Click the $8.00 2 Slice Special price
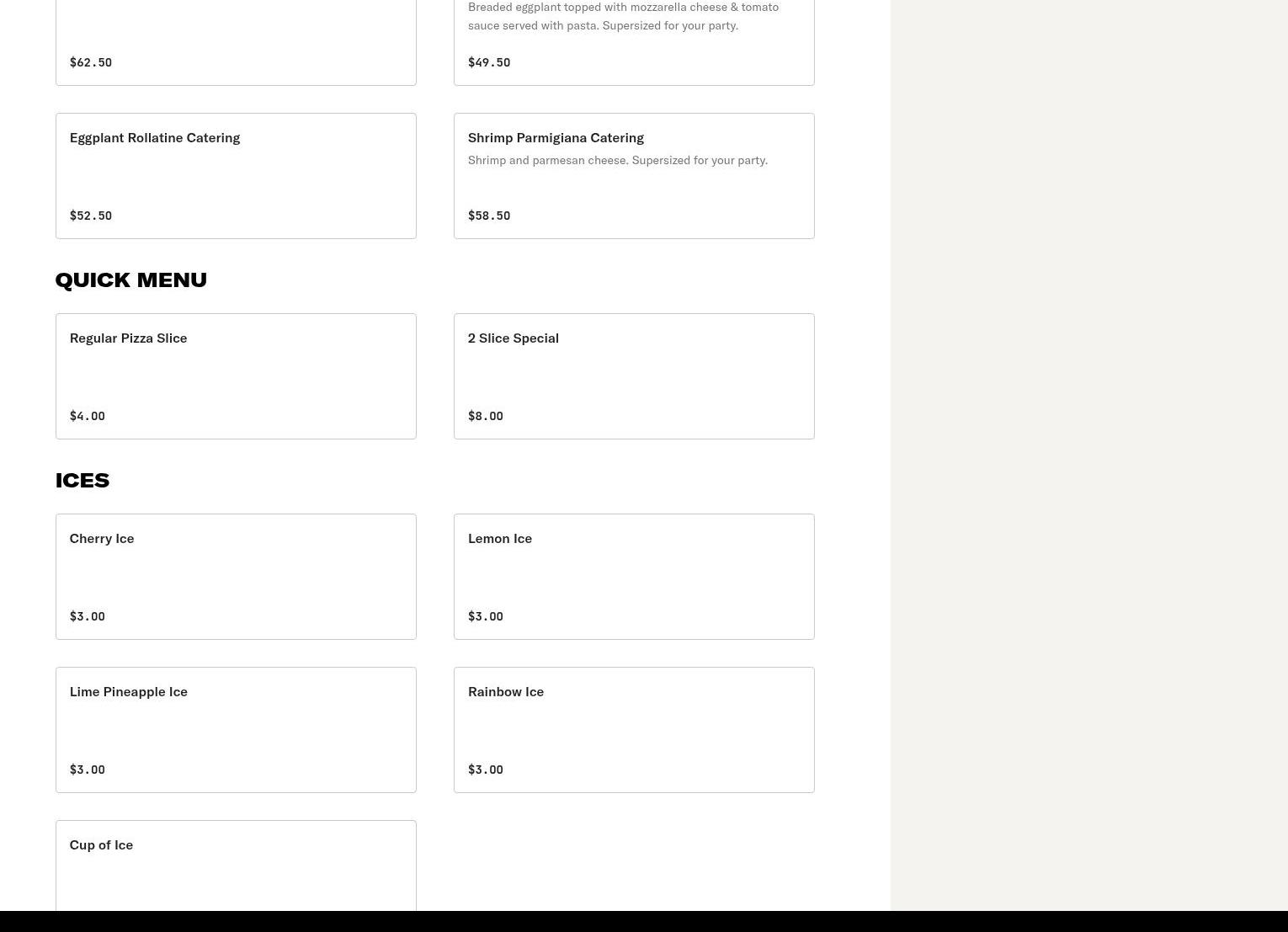This screenshot has width=1288, height=932. 486,416
